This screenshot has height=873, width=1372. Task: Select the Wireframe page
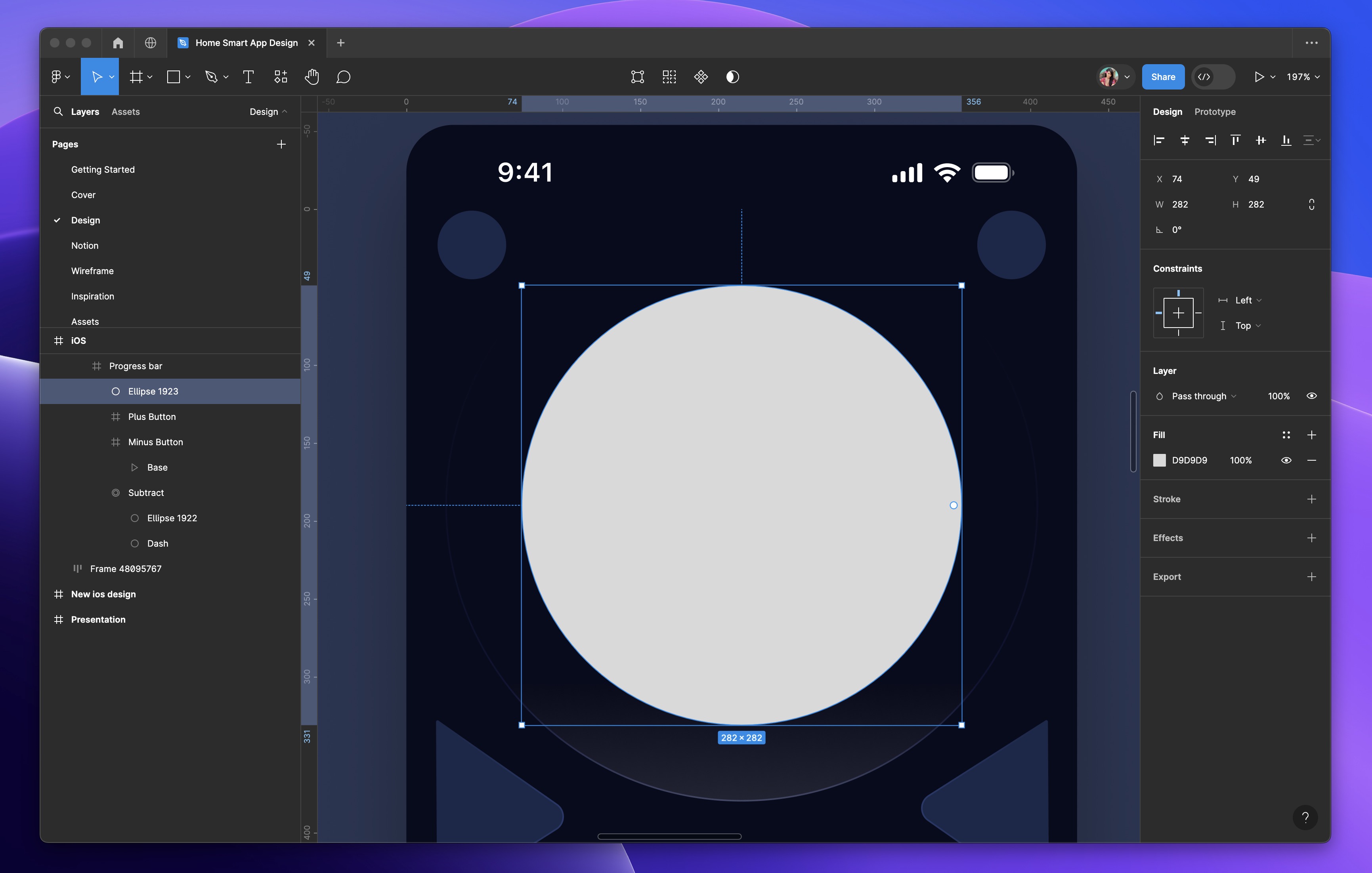tap(92, 271)
